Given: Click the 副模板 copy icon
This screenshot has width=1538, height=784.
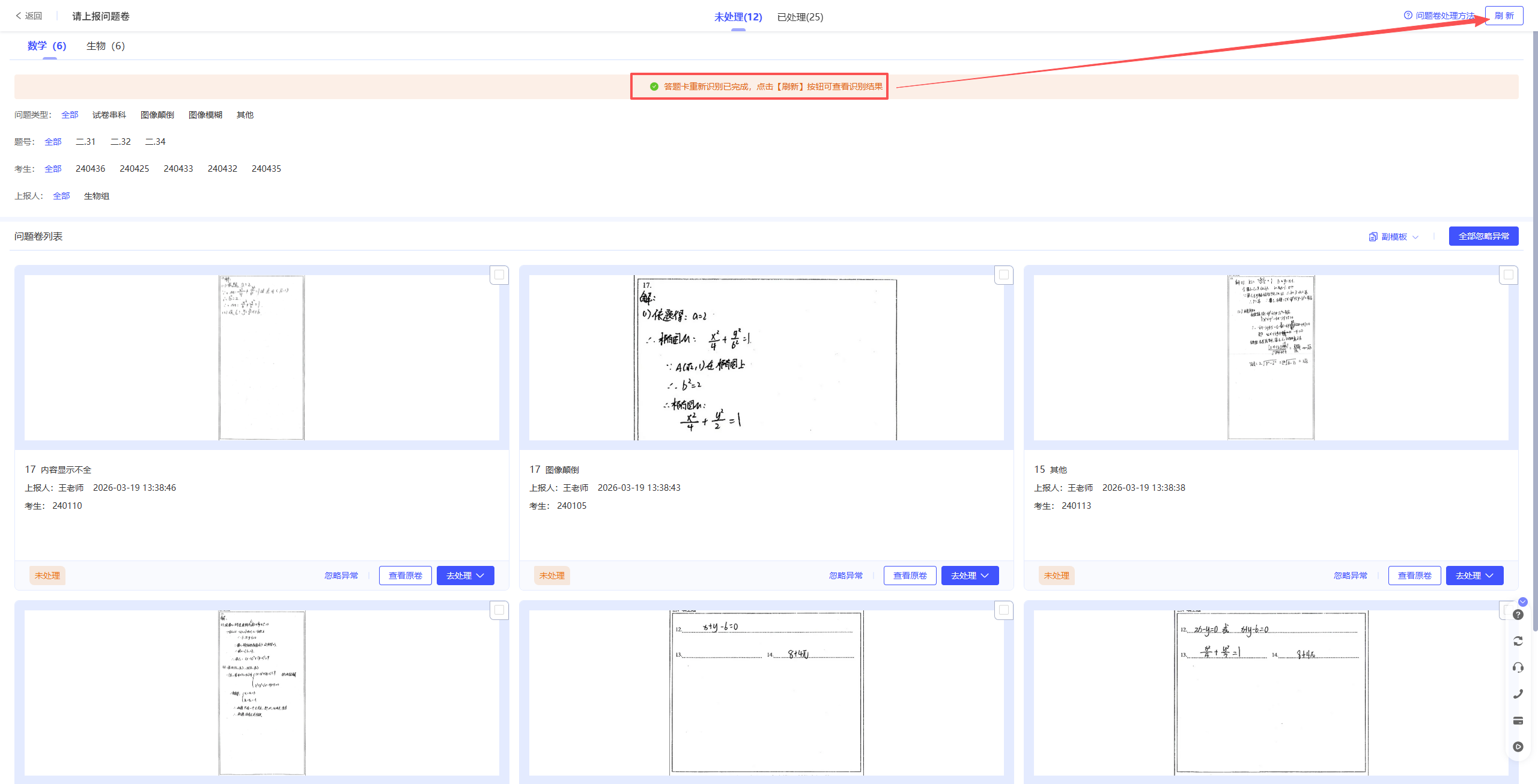Looking at the screenshot, I should click(1373, 237).
